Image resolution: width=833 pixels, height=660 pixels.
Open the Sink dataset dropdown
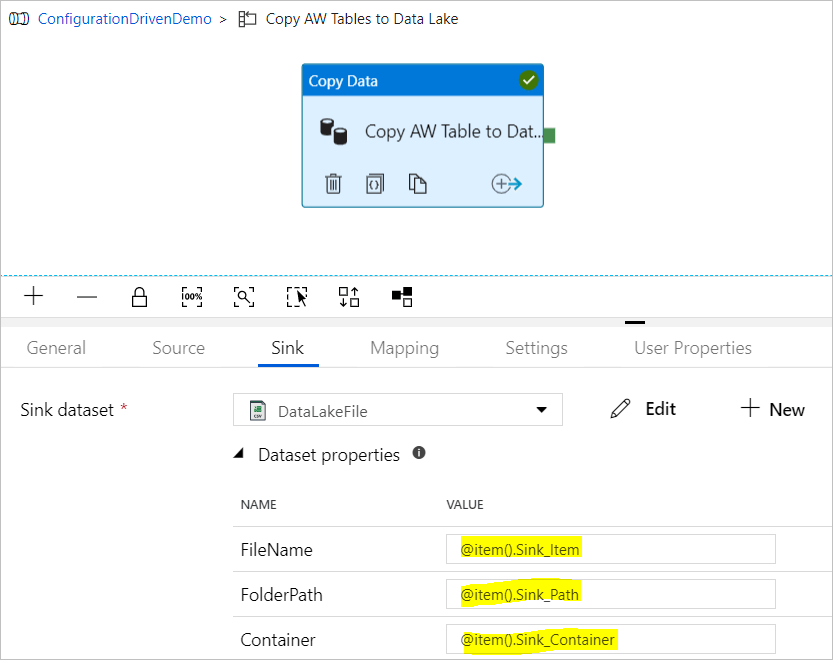point(541,409)
